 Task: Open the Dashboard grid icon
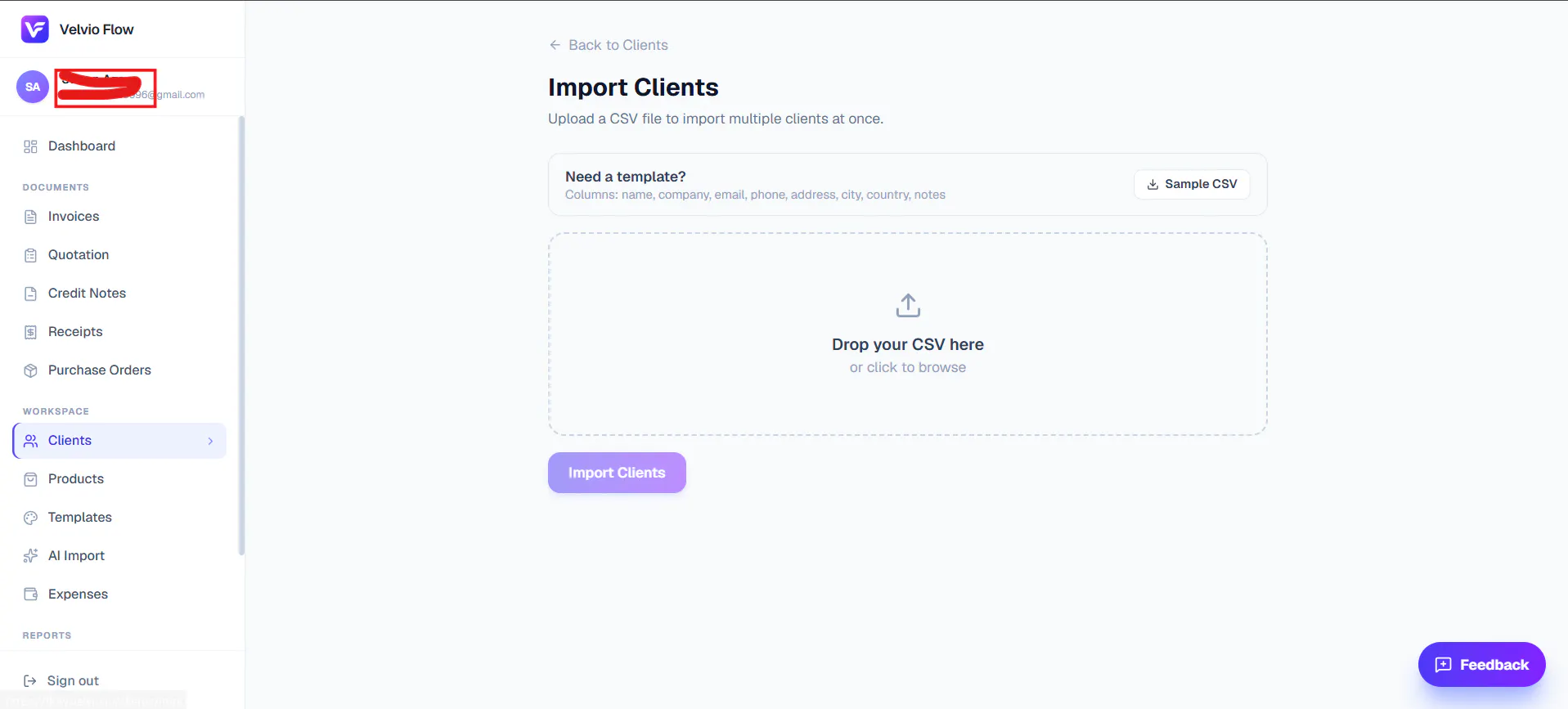[30, 146]
